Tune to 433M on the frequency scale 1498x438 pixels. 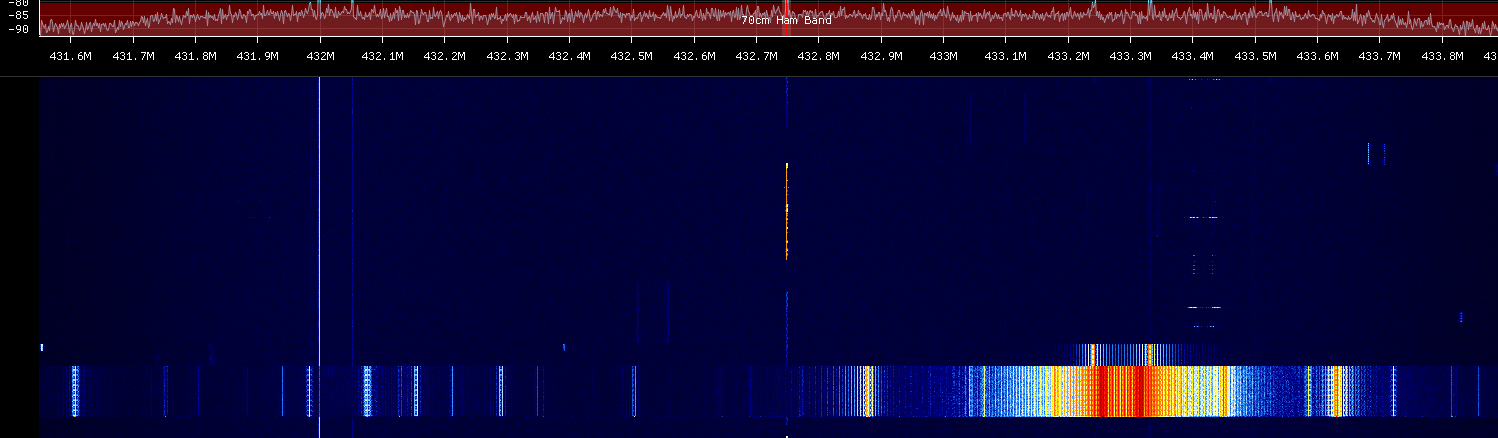[x=943, y=56]
